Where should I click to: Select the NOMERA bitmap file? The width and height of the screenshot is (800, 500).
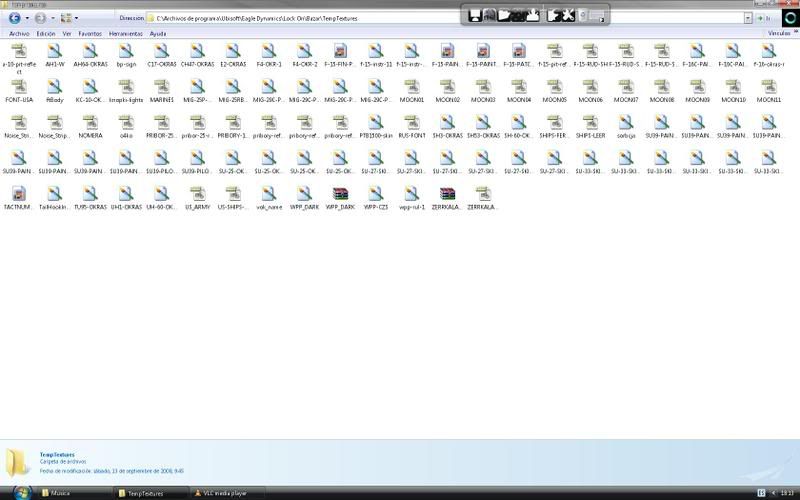(x=90, y=127)
